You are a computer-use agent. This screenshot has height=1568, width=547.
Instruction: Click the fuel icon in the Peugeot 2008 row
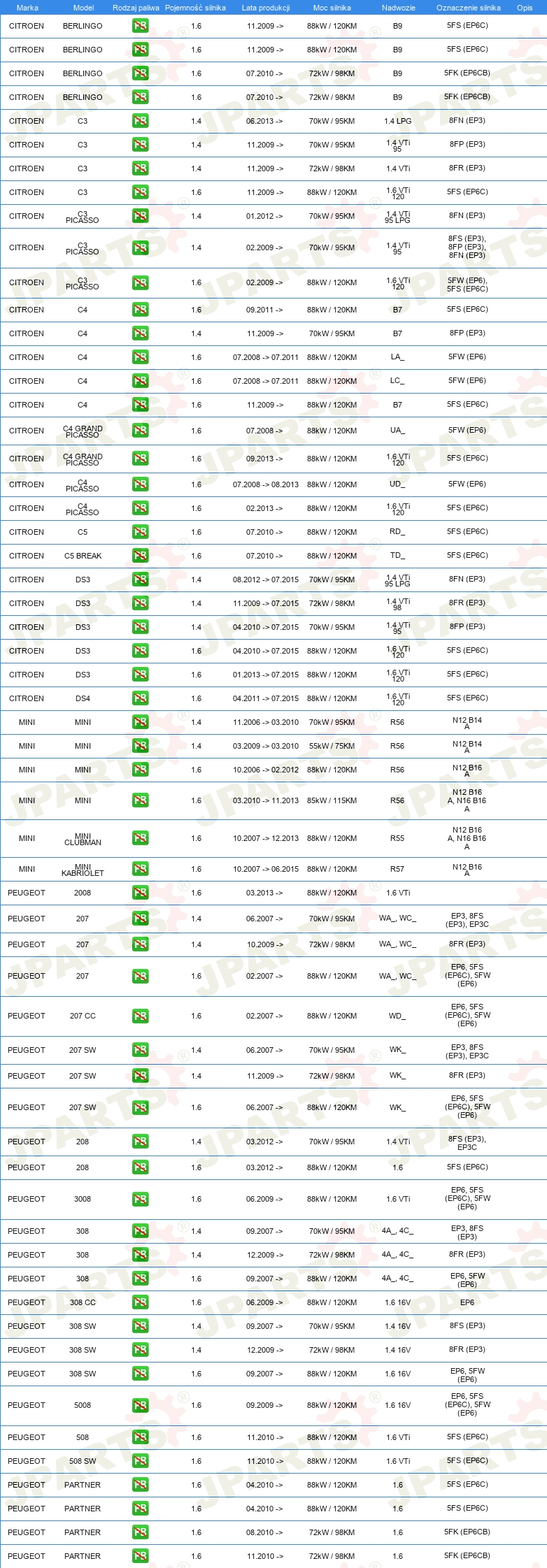coord(140,893)
